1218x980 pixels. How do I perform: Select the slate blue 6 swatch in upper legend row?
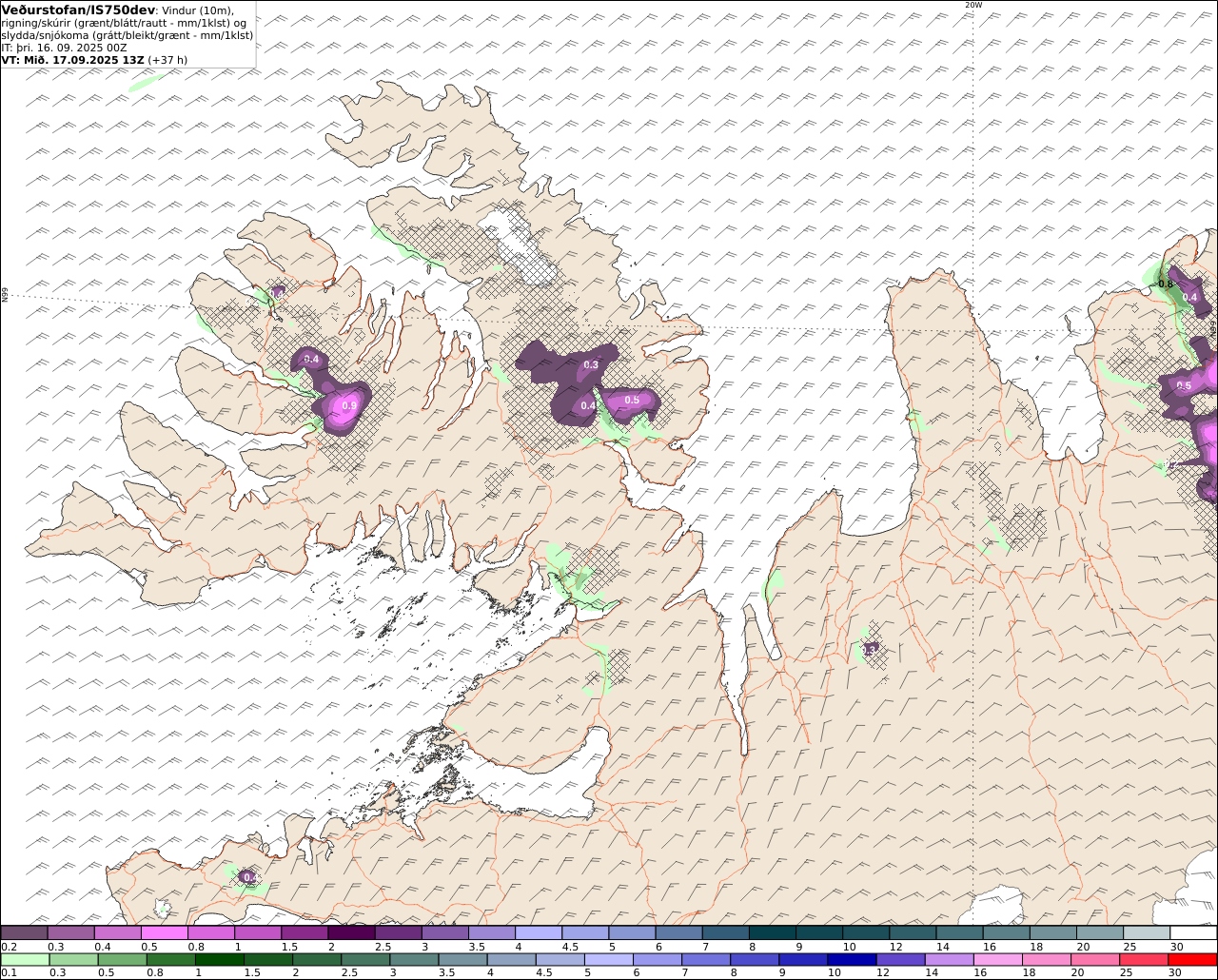679,932
